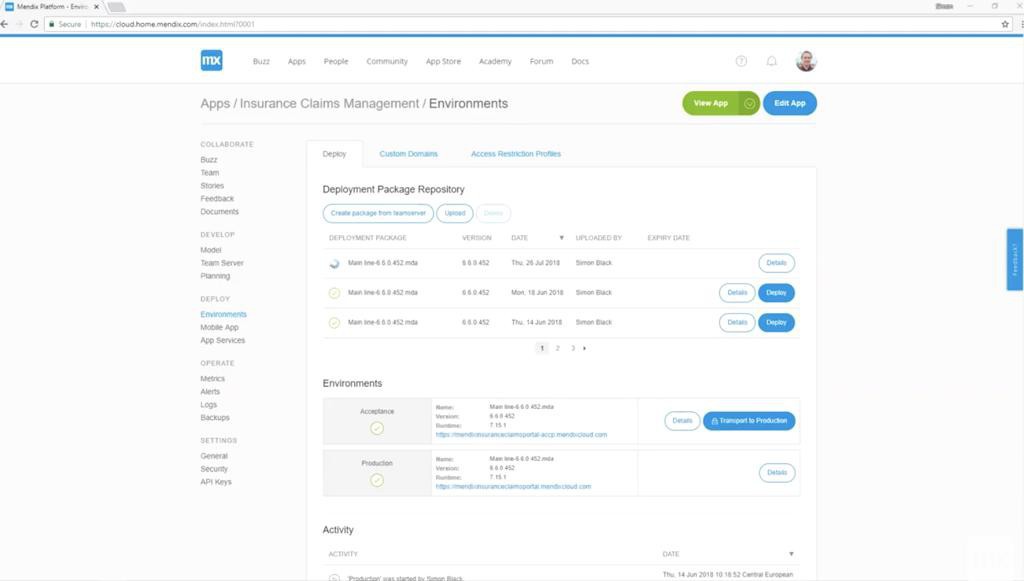The height and width of the screenshot is (581, 1024).
Task: Open Apps in the breadcrumb
Action: [x=216, y=104]
